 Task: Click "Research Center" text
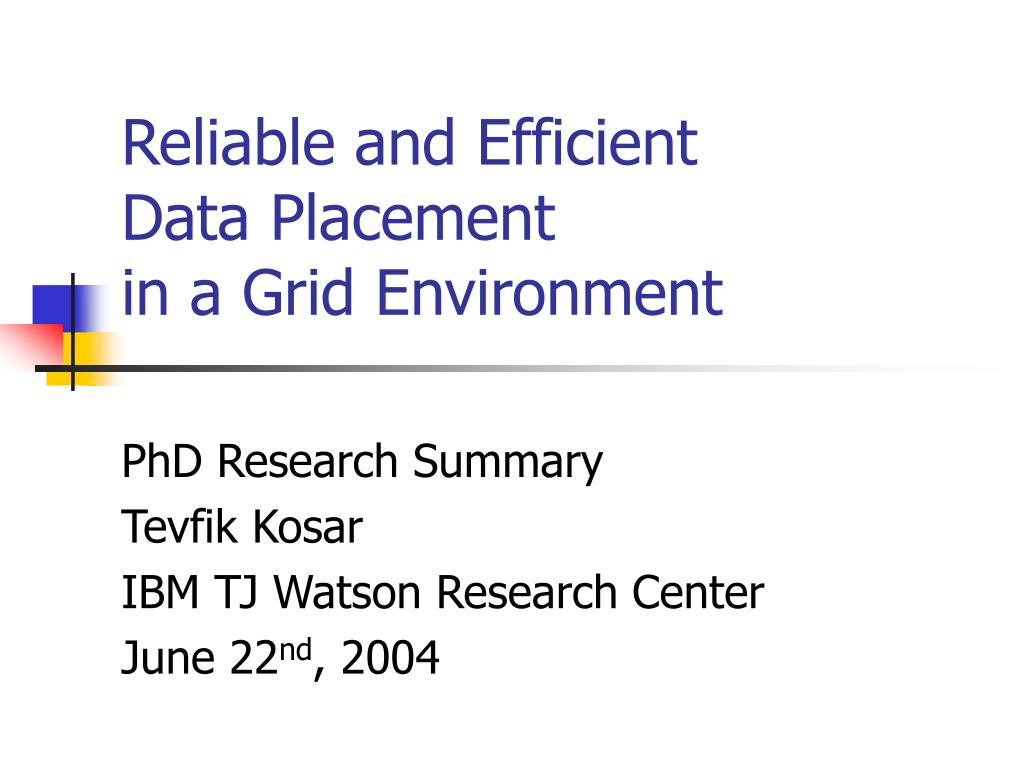600,592
